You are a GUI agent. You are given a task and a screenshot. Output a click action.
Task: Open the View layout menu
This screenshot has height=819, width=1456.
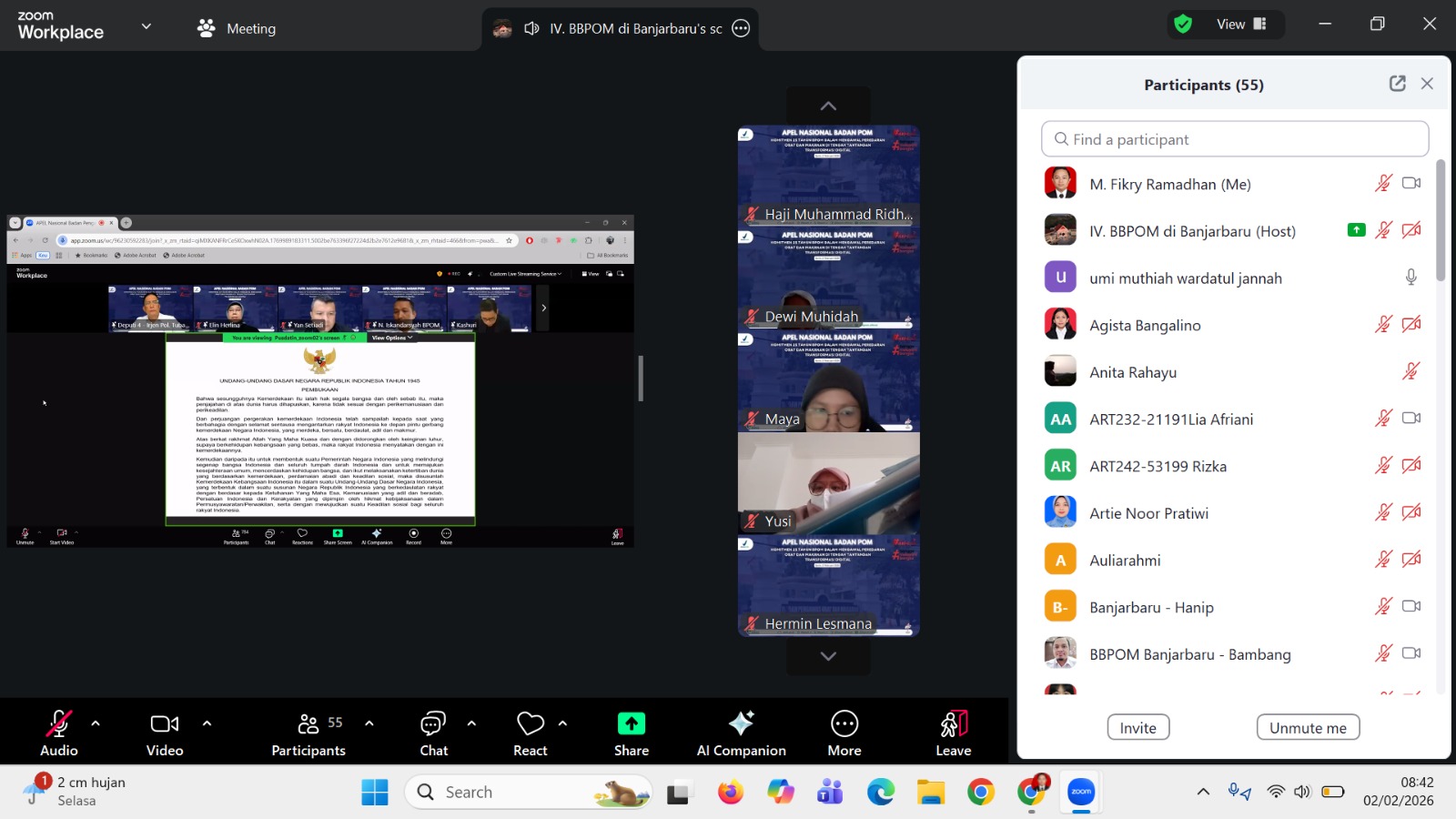1240,25
